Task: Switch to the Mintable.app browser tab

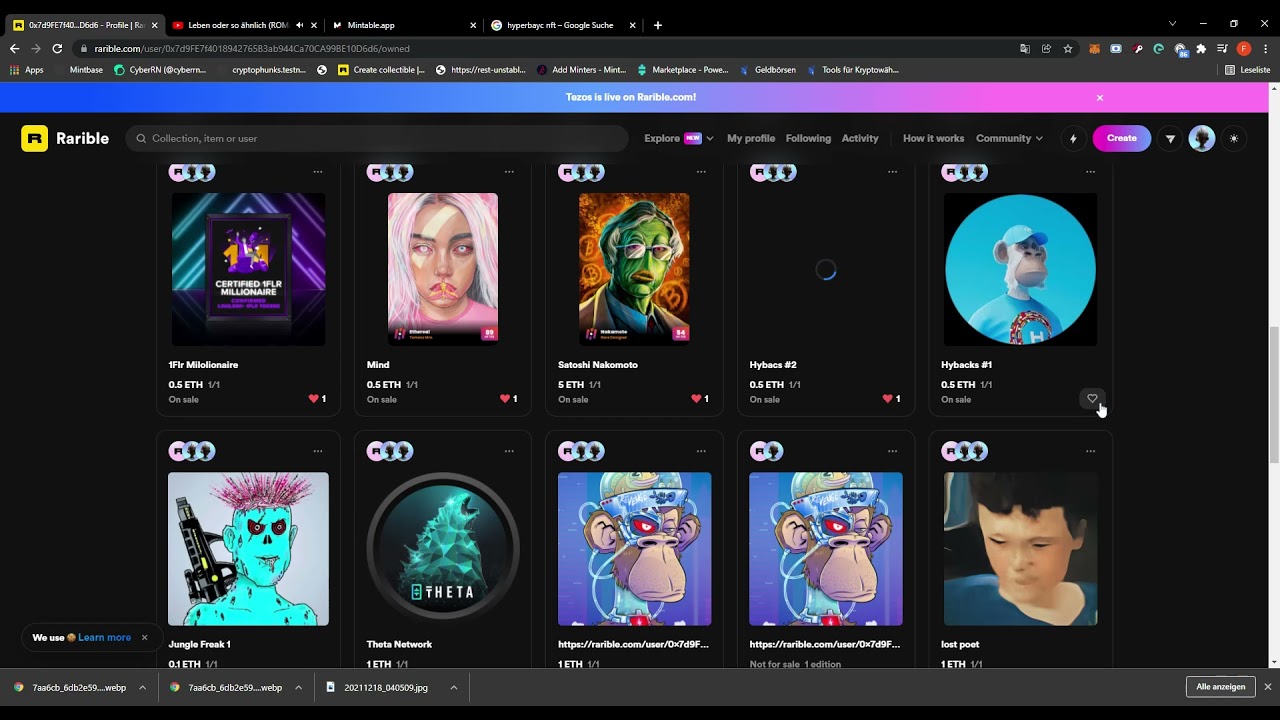Action: point(405,25)
